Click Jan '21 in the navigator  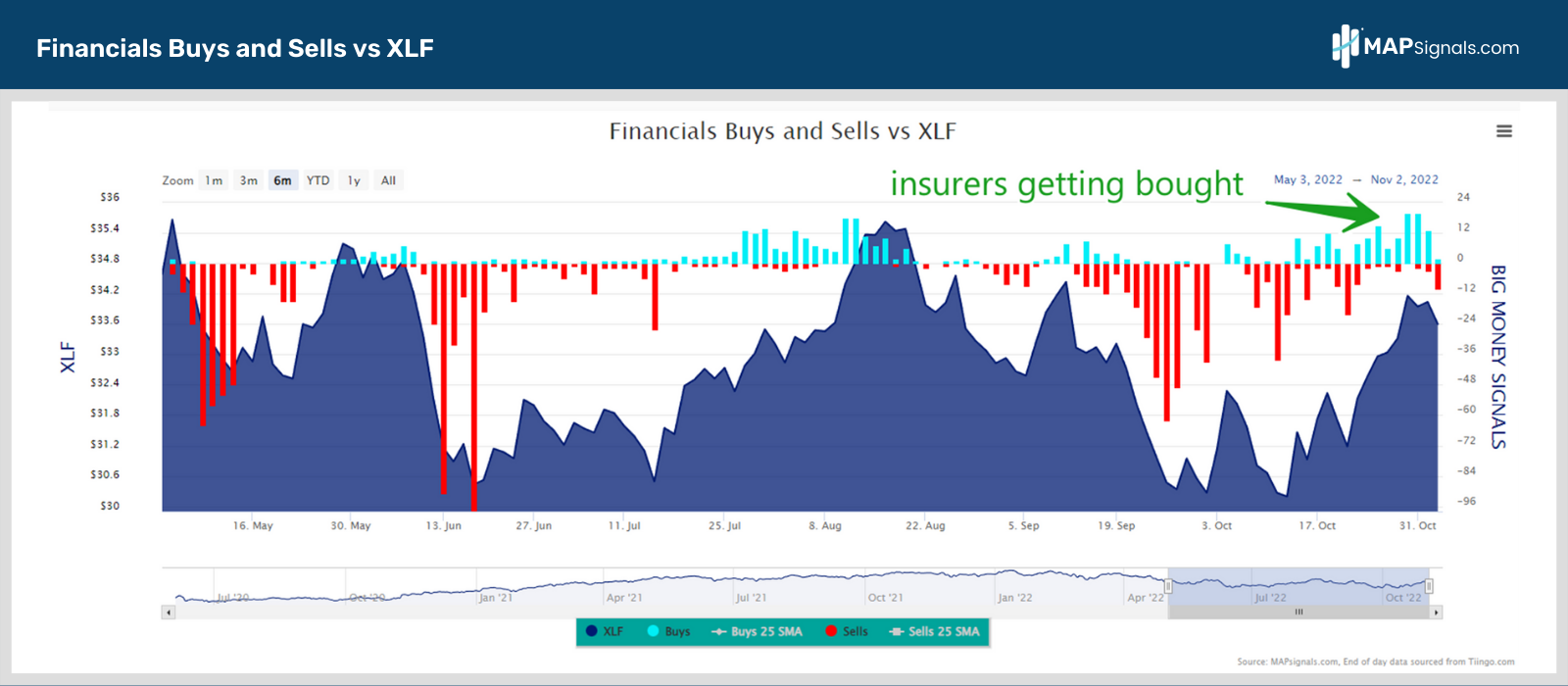click(496, 597)
